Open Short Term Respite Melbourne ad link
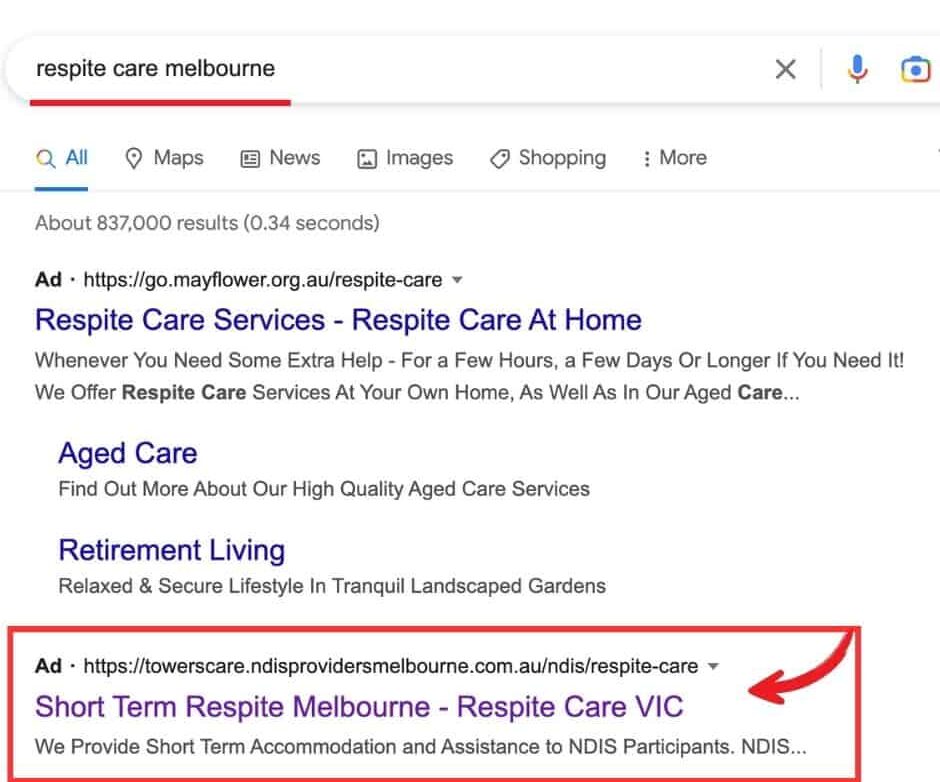The image size is (940, 782). coord(359,707)
